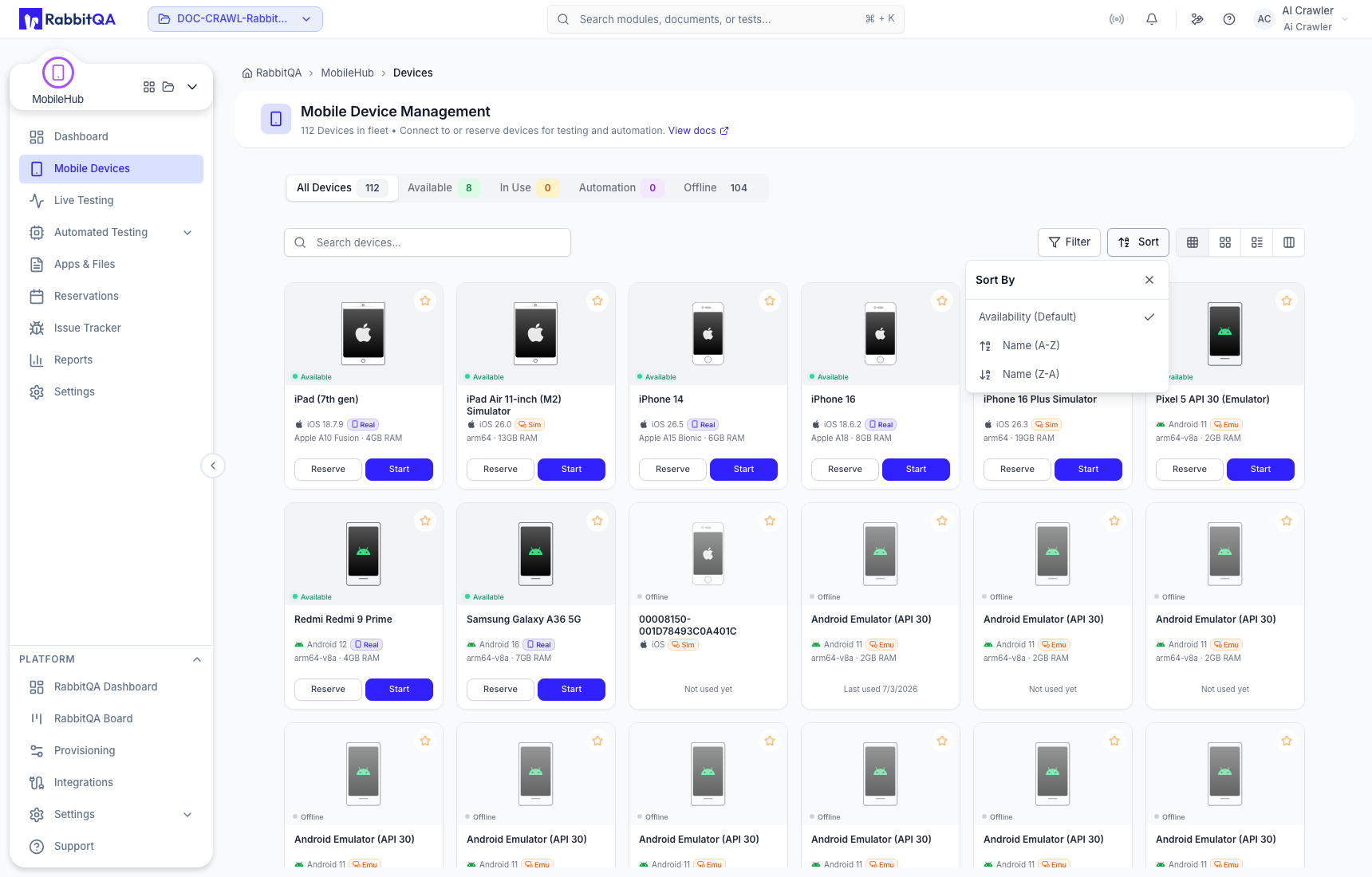1372x877 pixels.
Task: Start the iPhone 16 Plus Simulator
Action: [1088, 470]
